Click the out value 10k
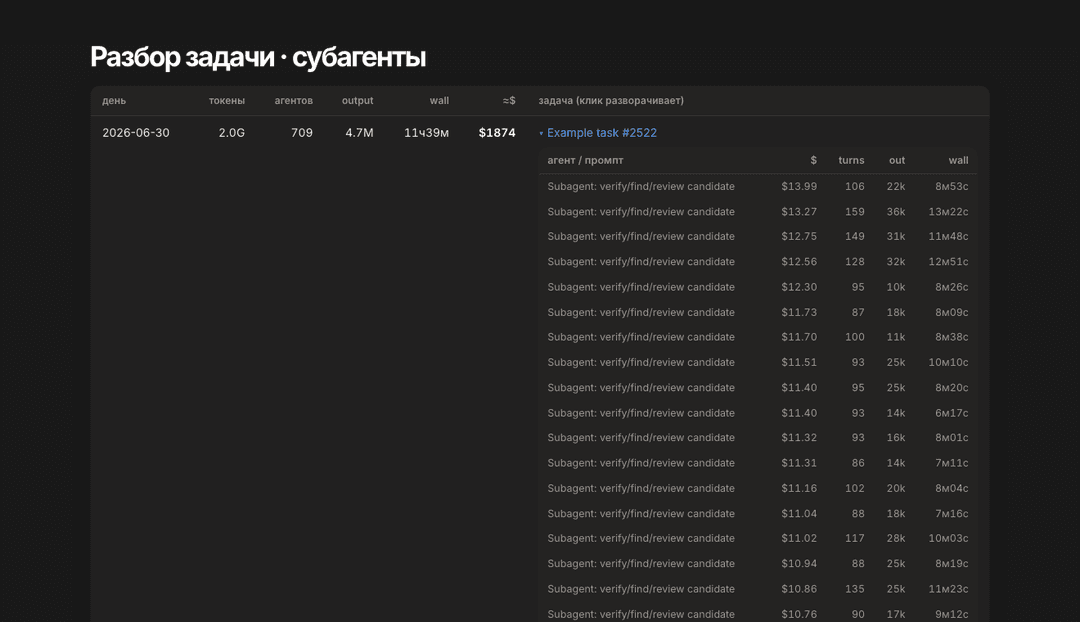 (x=896, y=287)
